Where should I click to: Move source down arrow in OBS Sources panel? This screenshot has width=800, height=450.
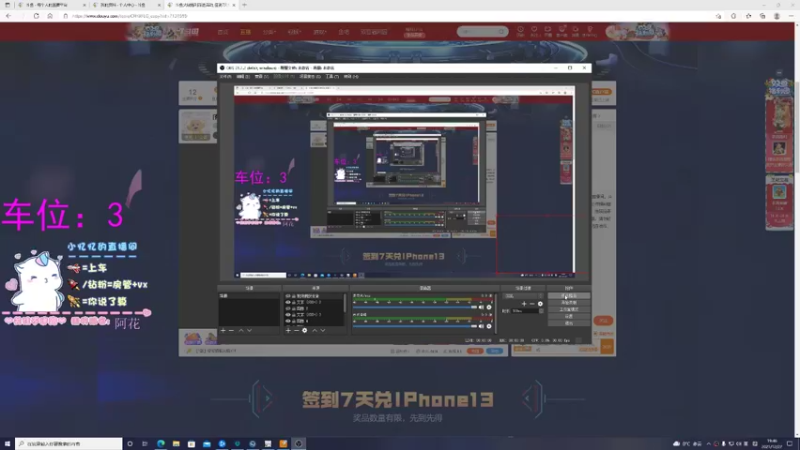pyautogui.click(x=323, y=331)
